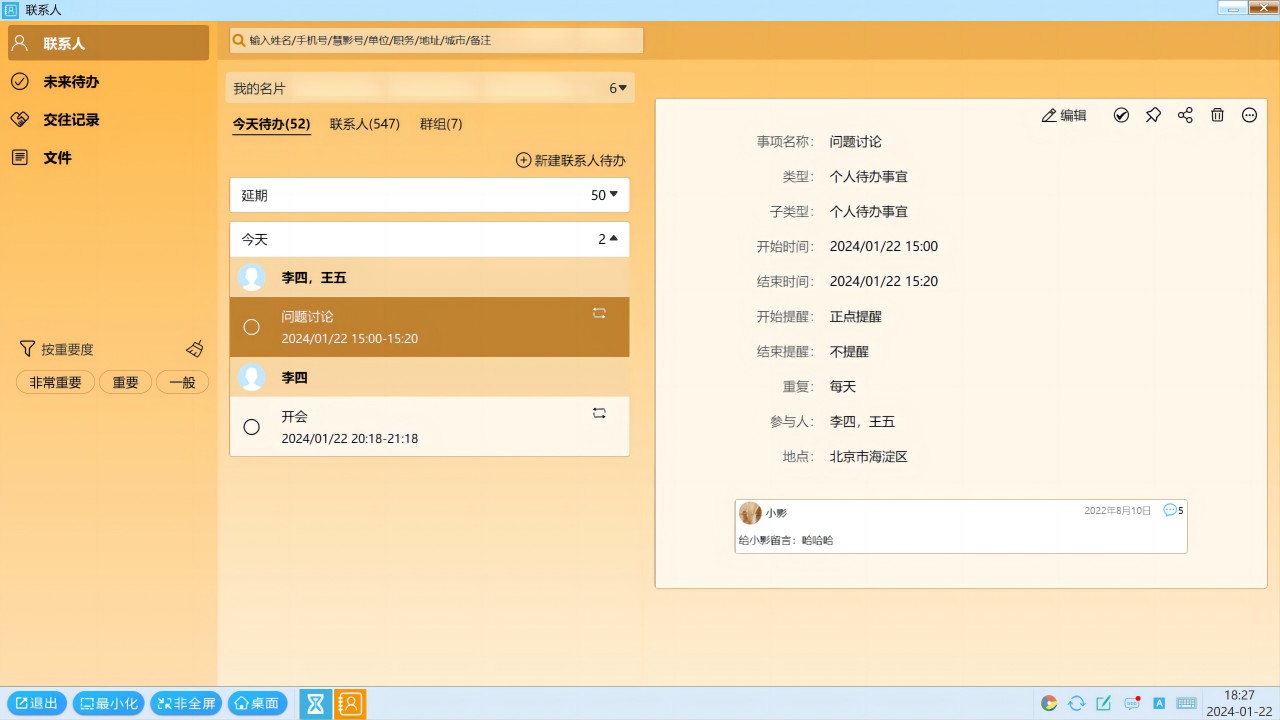Open the more options ellipsis icon
This screenshot has width=1280, height=720.
click(x=1249, y=115)
